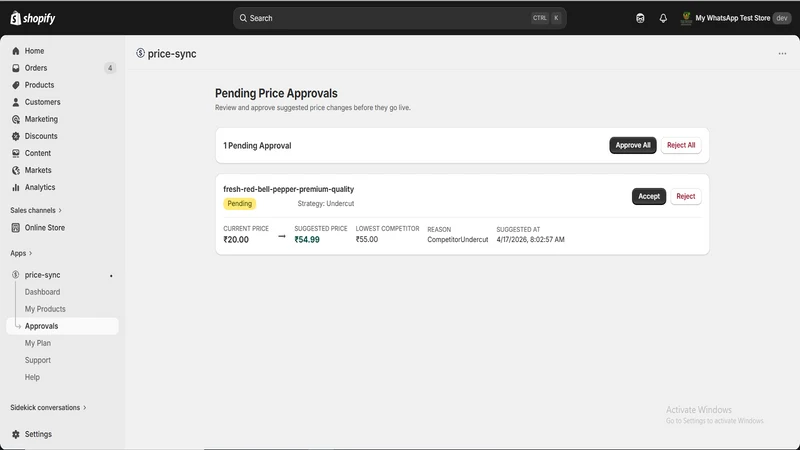Expand Sidekick conversations

[48, 408]
